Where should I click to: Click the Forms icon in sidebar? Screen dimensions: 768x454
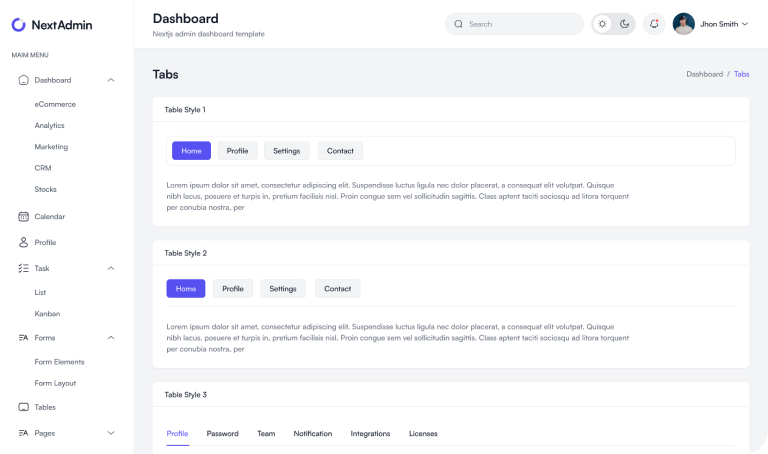(x=23, y=338)
